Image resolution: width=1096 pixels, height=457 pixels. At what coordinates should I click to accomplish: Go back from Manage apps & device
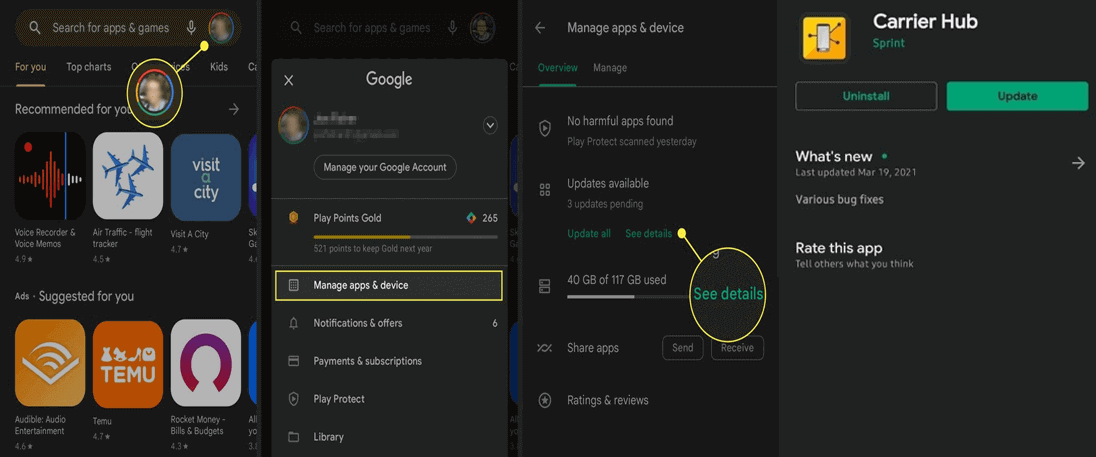tap(540, 28)
